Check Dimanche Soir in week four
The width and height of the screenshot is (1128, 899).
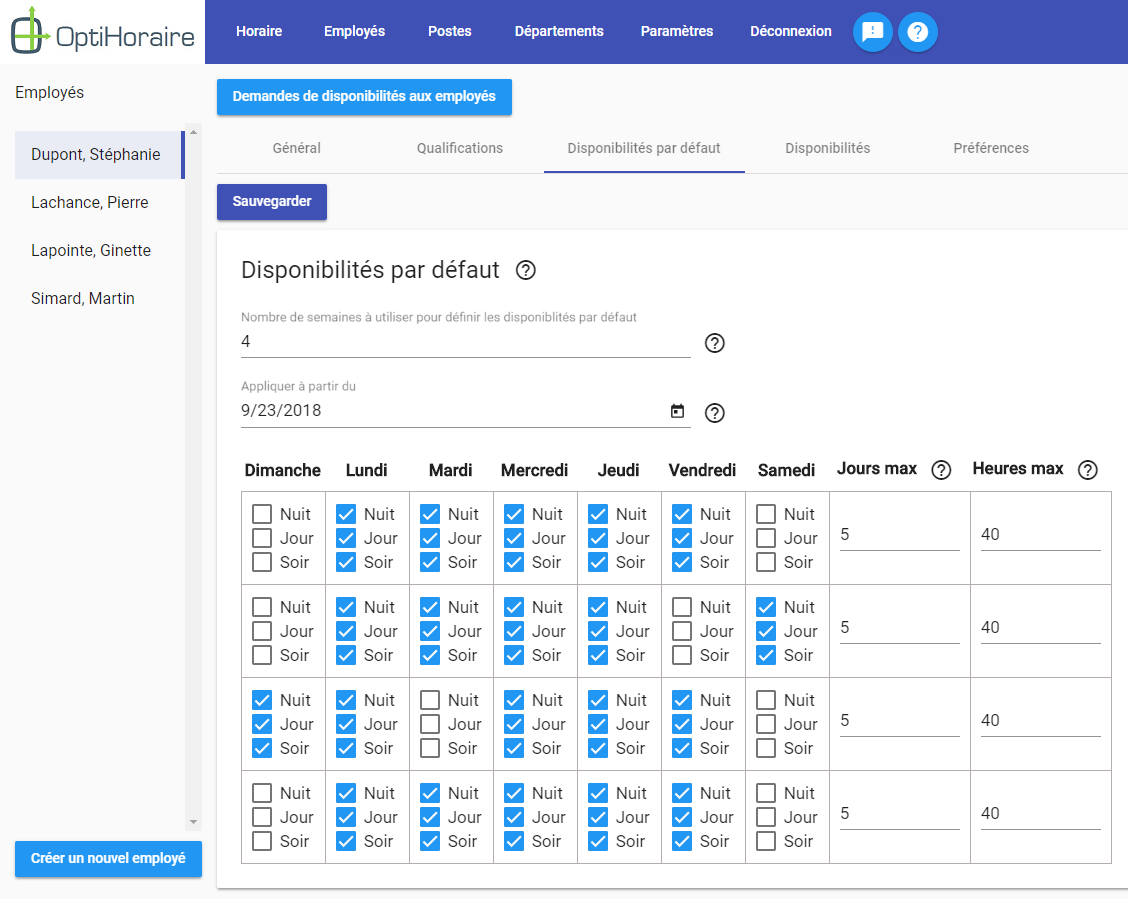tap(262, 841)
